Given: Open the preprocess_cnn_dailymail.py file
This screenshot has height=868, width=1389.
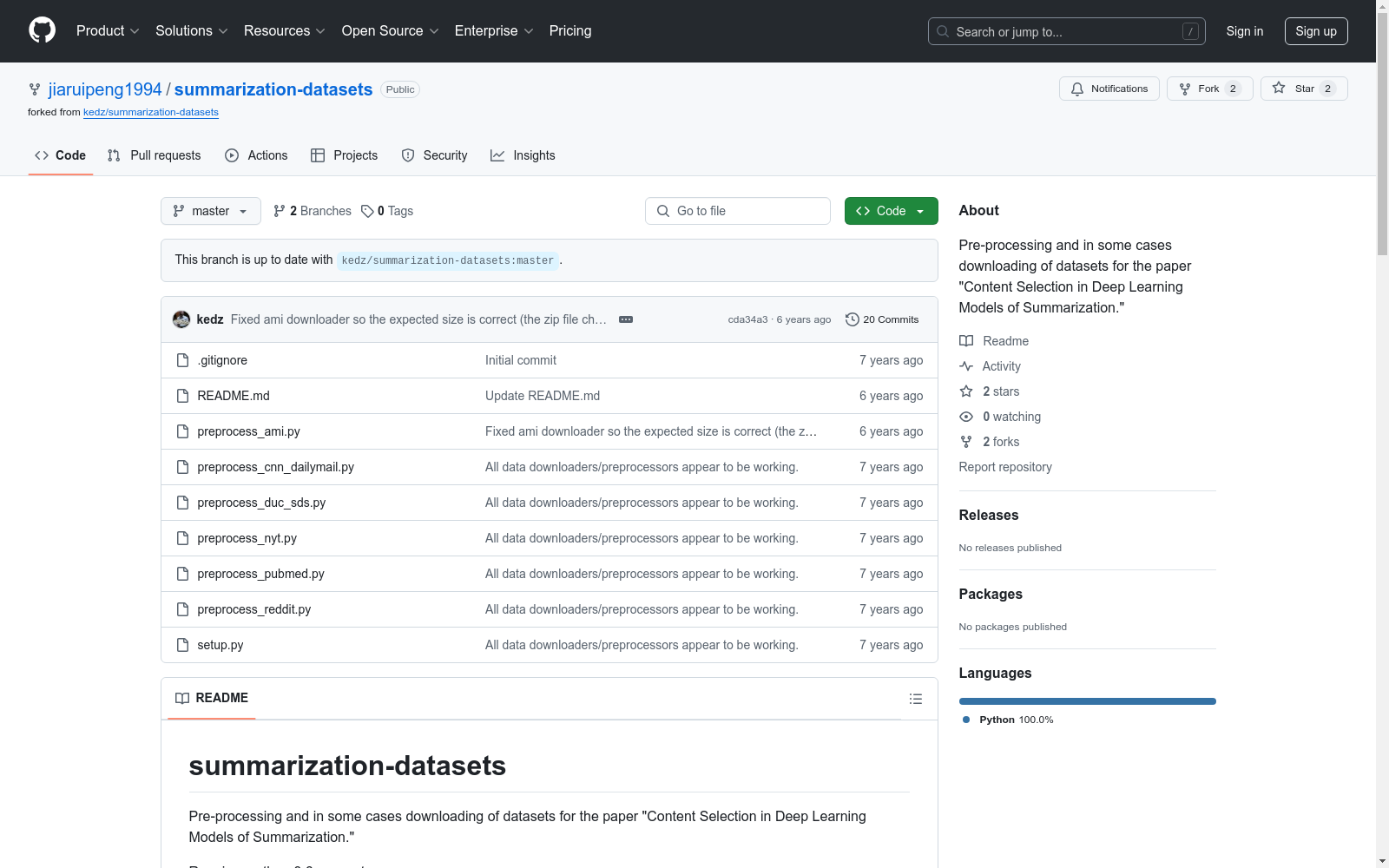Looking at the screenshot, I should tap(276, 467).
